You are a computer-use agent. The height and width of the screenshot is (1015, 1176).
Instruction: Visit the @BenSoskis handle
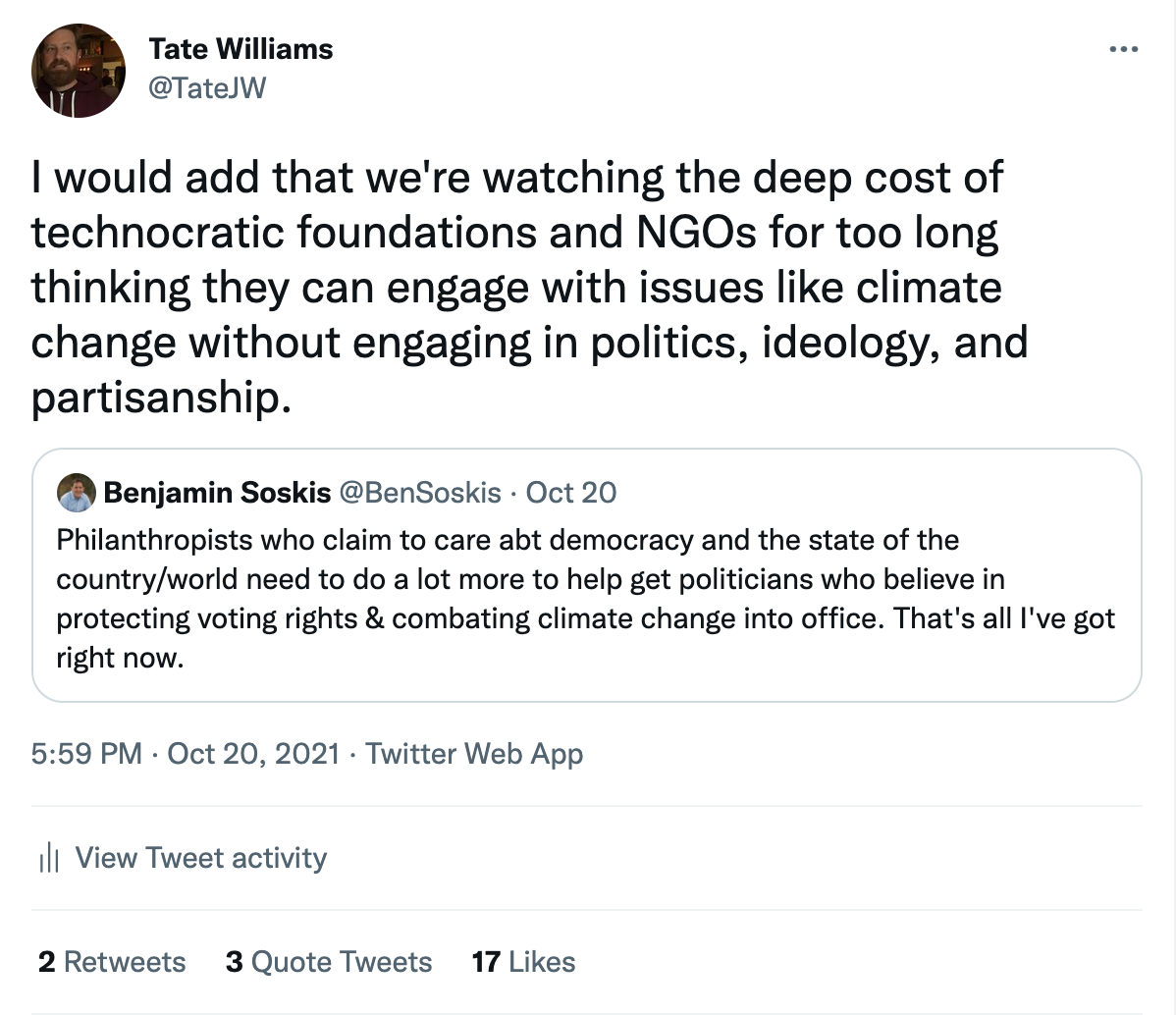419,492
